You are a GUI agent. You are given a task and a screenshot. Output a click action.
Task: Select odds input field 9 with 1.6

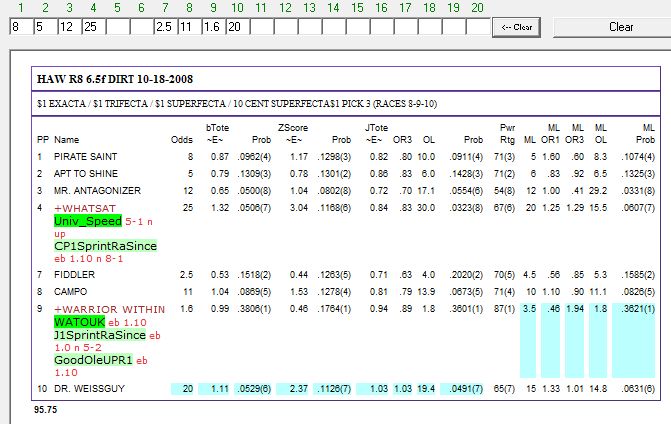click(214, 27)
